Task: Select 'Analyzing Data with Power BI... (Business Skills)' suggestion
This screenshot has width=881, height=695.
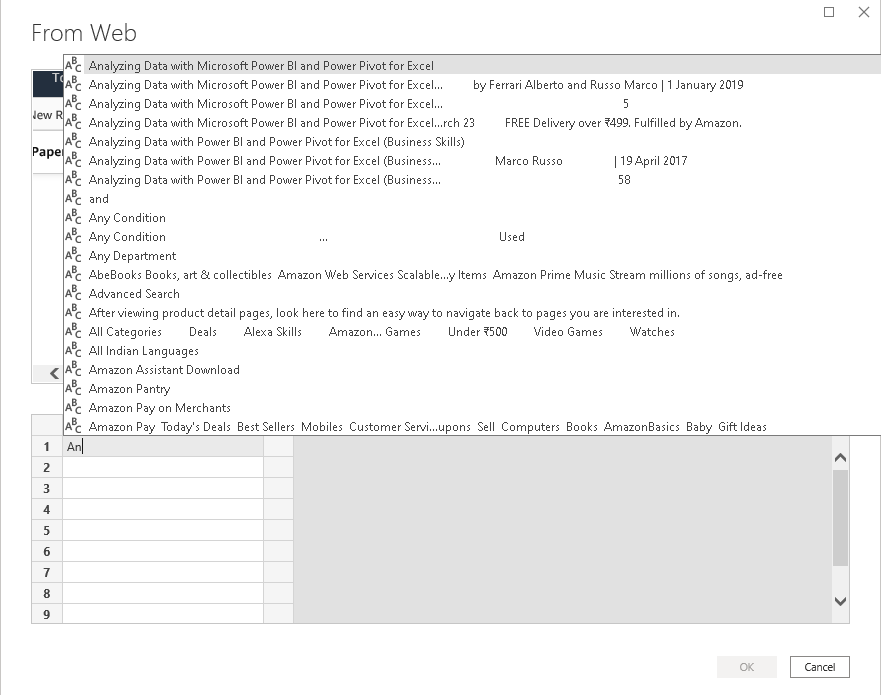Action: pyautogui.click(x=472, y=142)
